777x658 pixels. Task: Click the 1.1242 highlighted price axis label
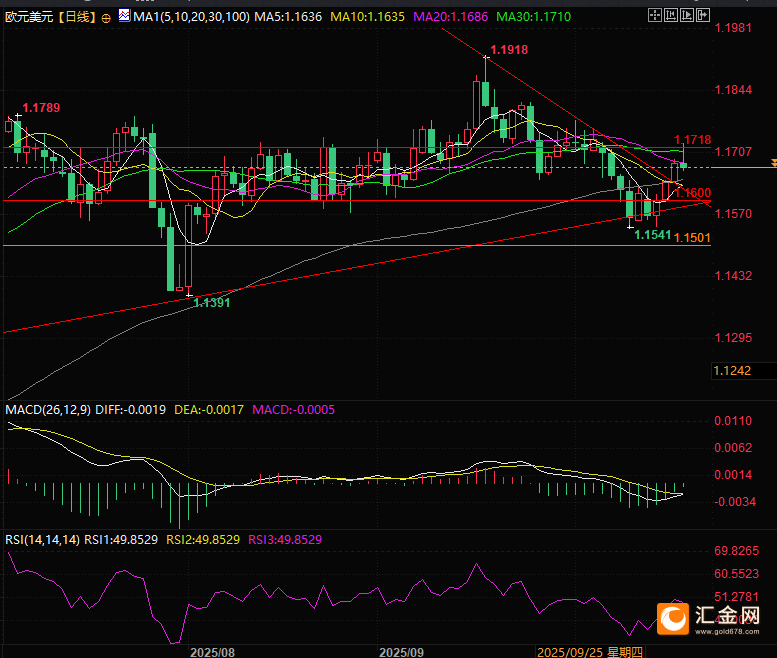pyautogui.click(x=732, y=371)
